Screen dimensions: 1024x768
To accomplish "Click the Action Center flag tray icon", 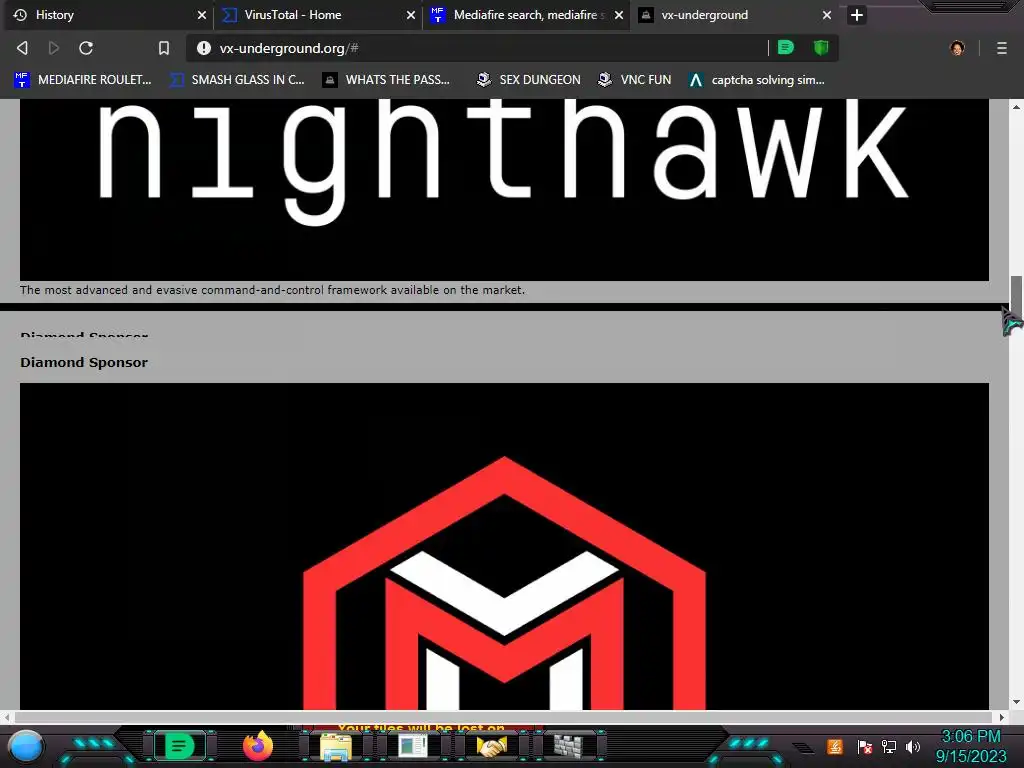I will 865,746.
